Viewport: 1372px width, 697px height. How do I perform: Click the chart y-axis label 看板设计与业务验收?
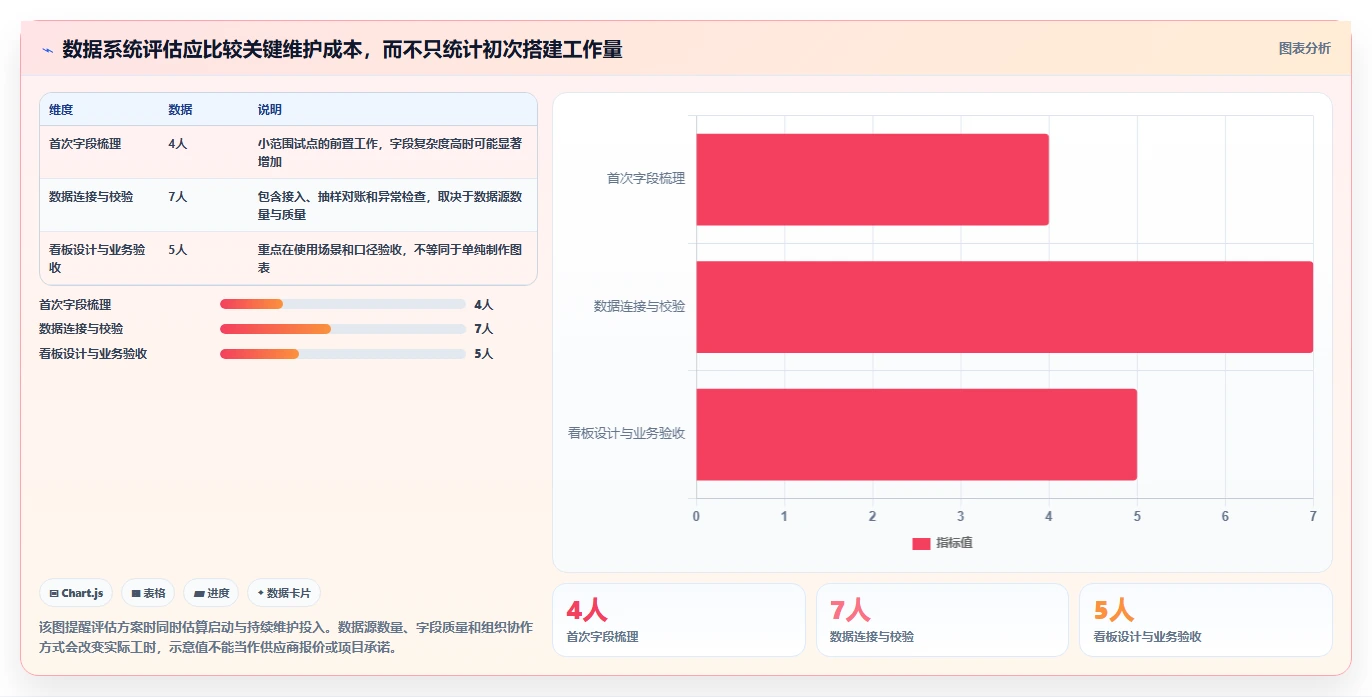[627, 434]
